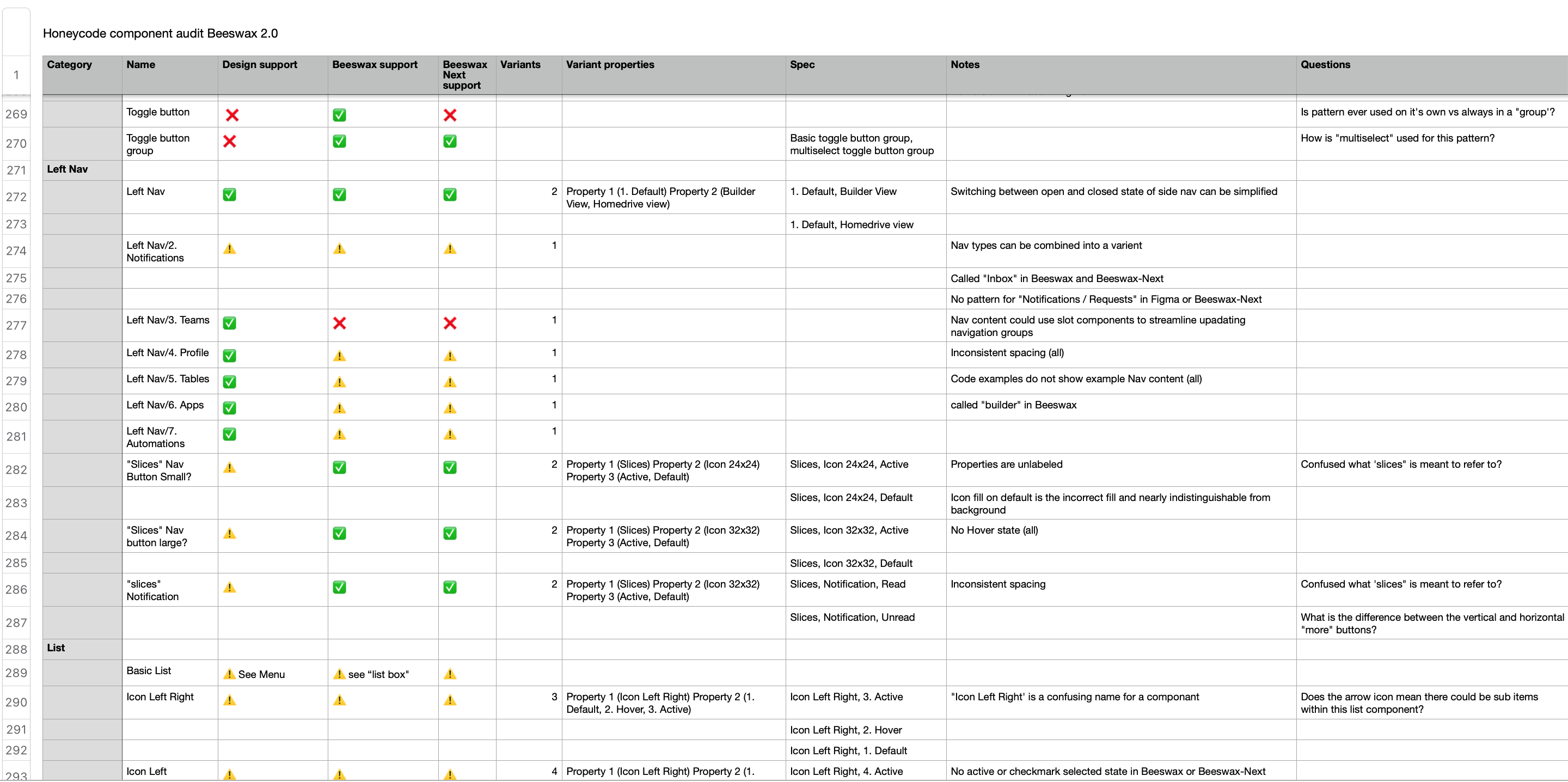
Task: Select the Category column header
Action: 69,65
